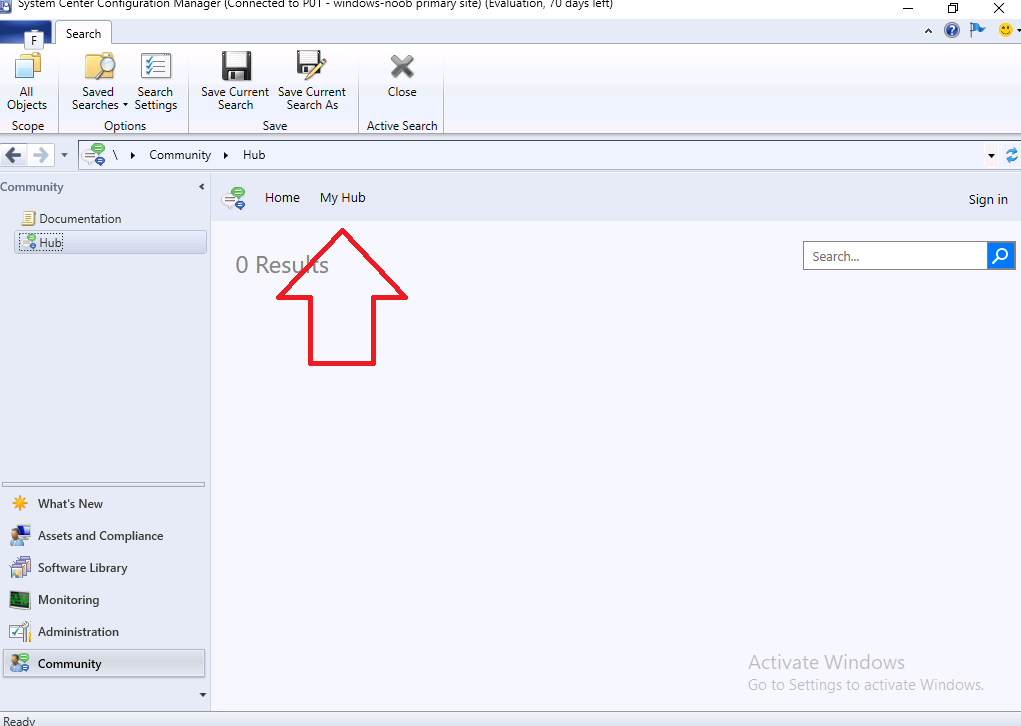Open Assets and Compliance workspace
Image resolution: width=1021 pixels, height=726 pixels.
104,535
